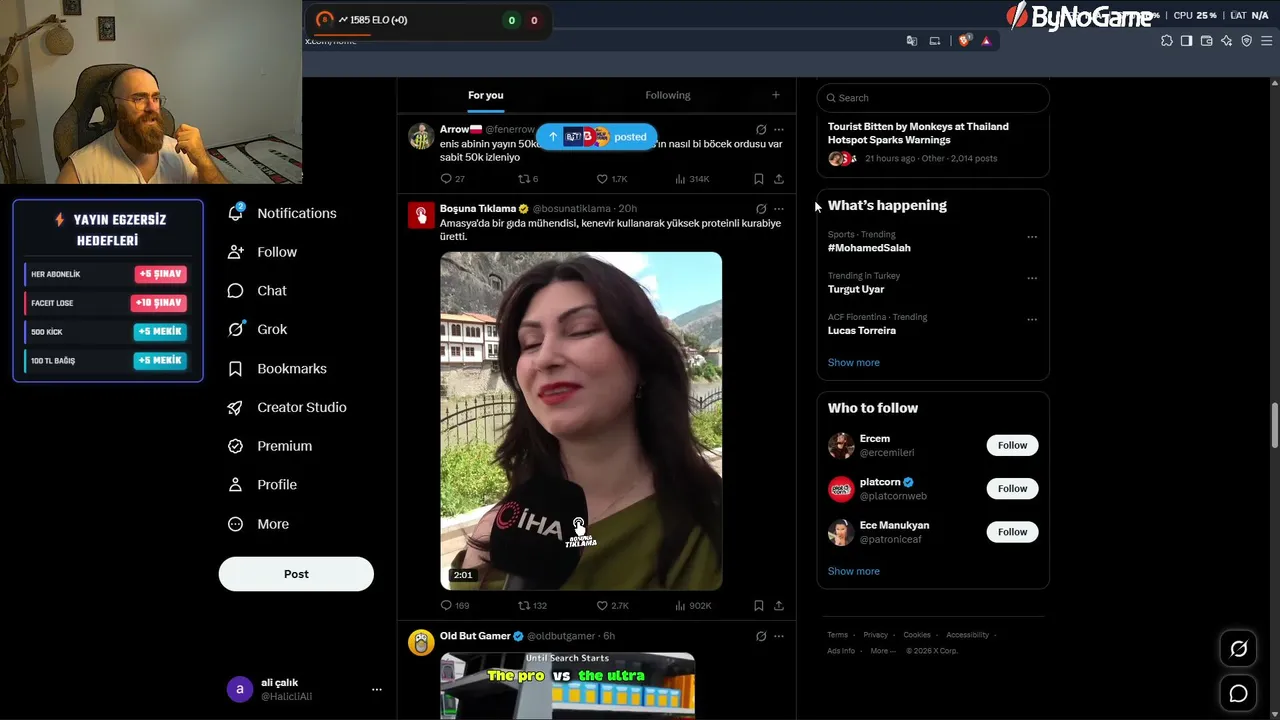The image size is (1280, 720).
Task: Open Brave Shields icon in address bar
Action: (965, 41)
